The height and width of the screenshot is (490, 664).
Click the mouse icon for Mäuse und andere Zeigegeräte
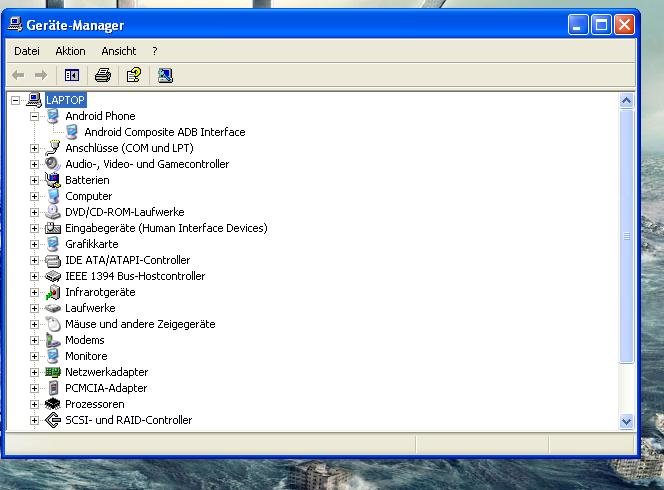(x=53, y=324)
